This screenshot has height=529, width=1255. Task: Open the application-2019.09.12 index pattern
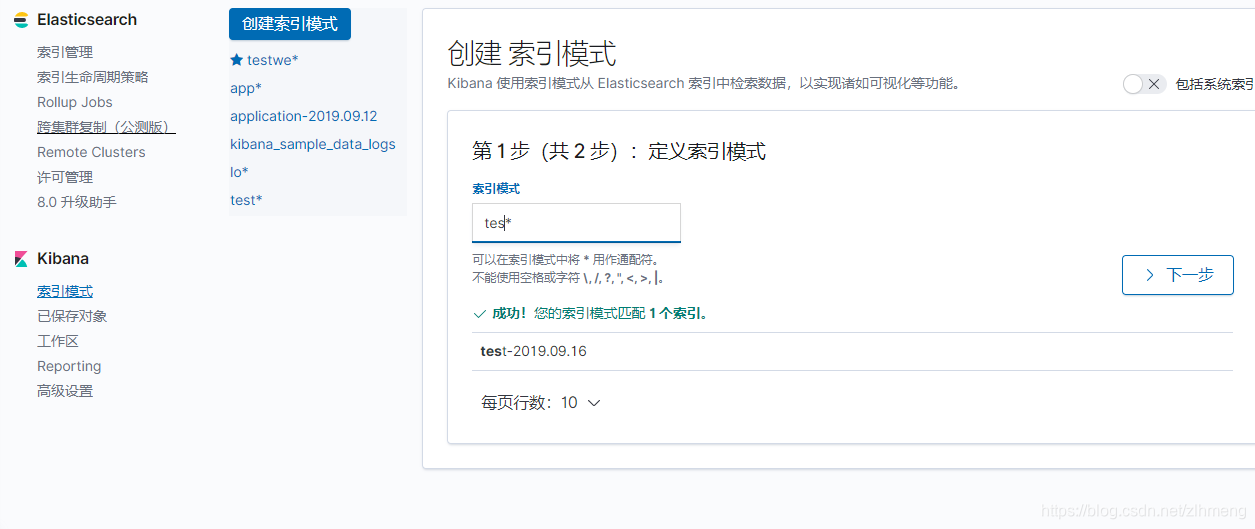click(304, 116)
